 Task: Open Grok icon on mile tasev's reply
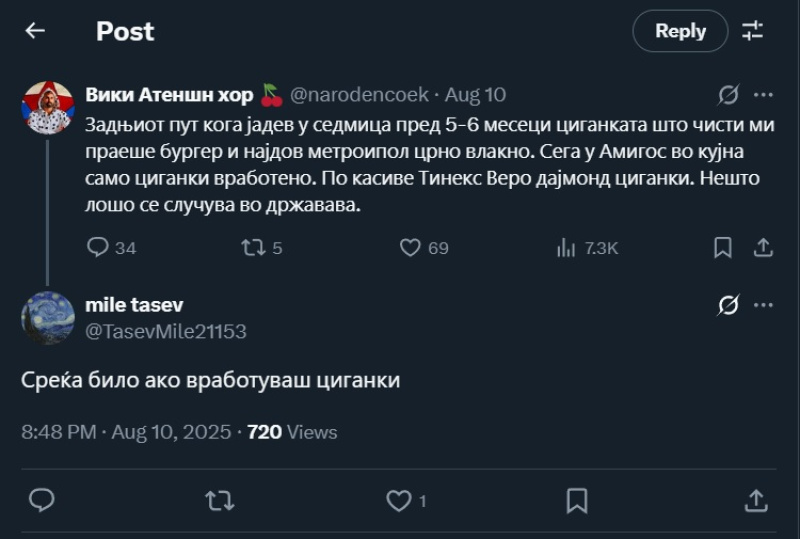pyautogui.click(x=728, y=306)
